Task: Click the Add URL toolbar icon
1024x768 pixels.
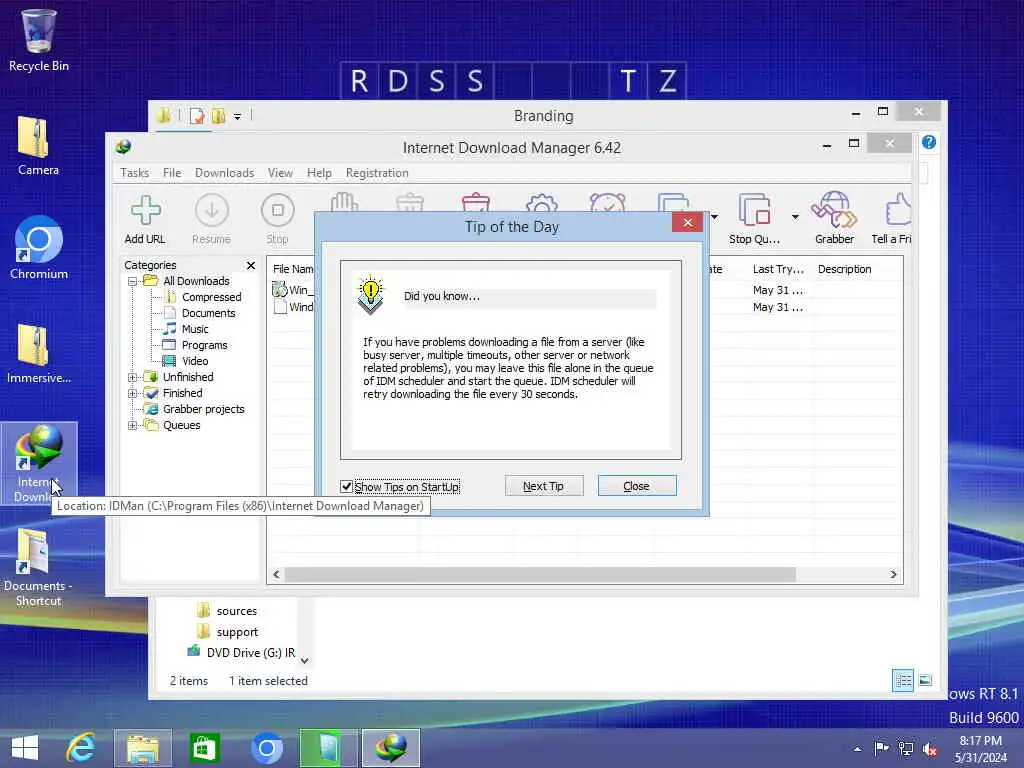Action: click(145, 219)
